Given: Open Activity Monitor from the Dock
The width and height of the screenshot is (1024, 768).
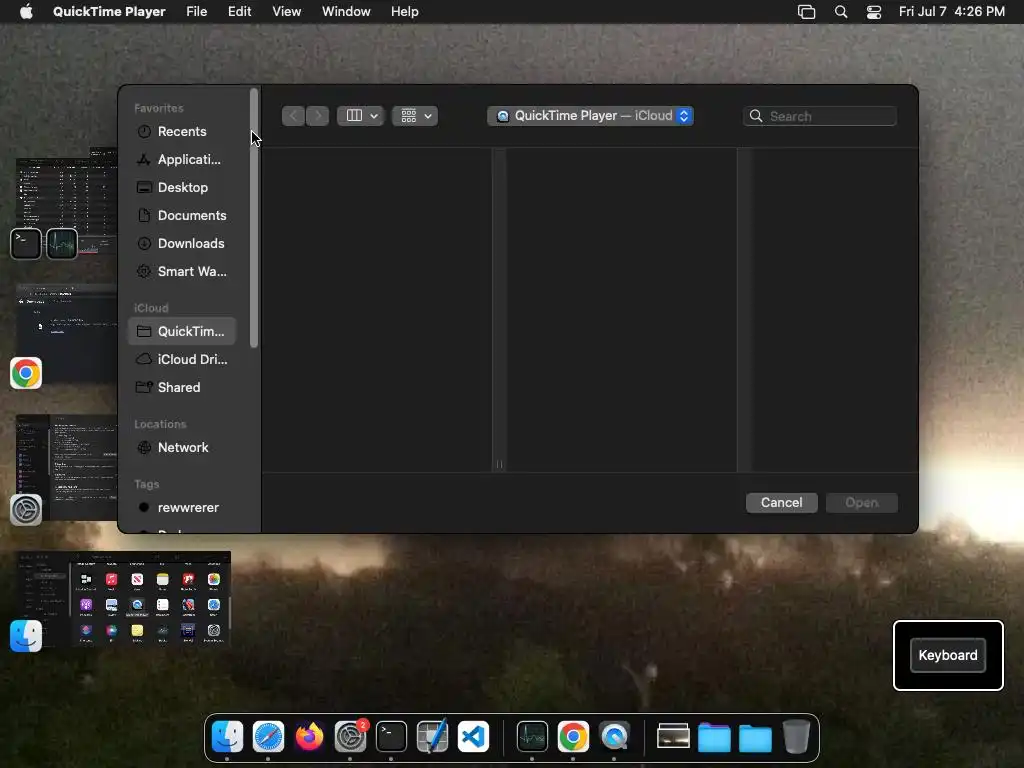Looking at the screenshot, I should [532, 737].
